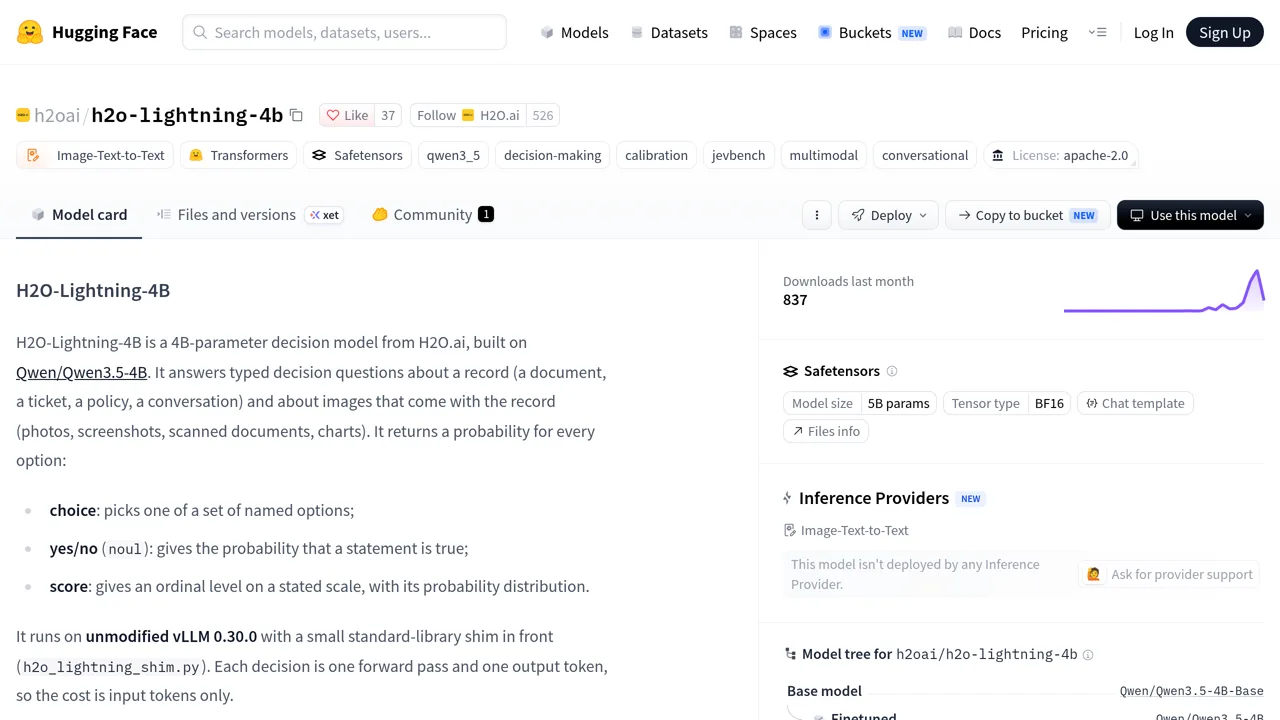Focus the search models input field
Screen dimensions: 1280x720
[x=344, y=32]
